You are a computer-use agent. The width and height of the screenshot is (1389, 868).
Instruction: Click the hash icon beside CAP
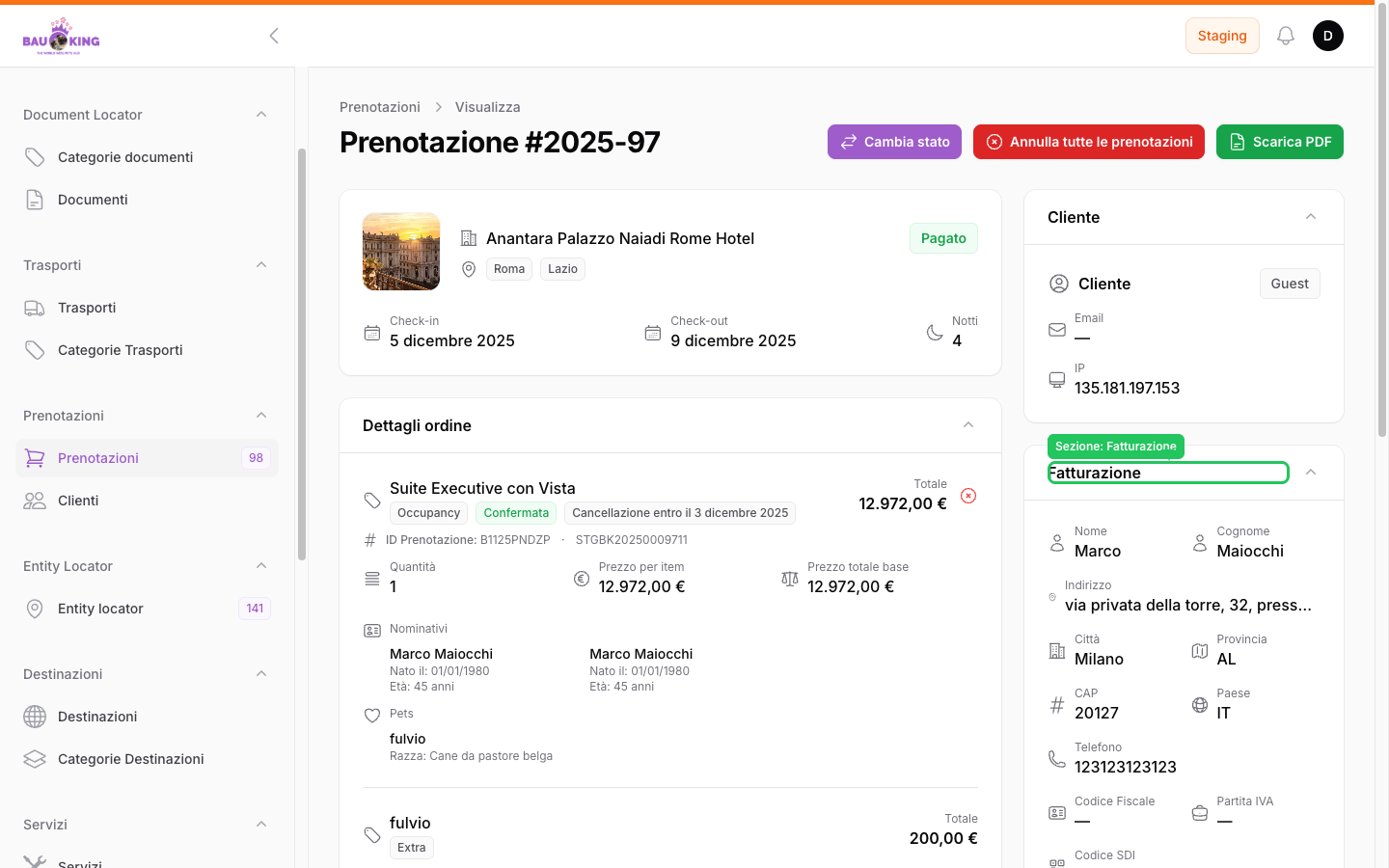tap(1057, 705)
